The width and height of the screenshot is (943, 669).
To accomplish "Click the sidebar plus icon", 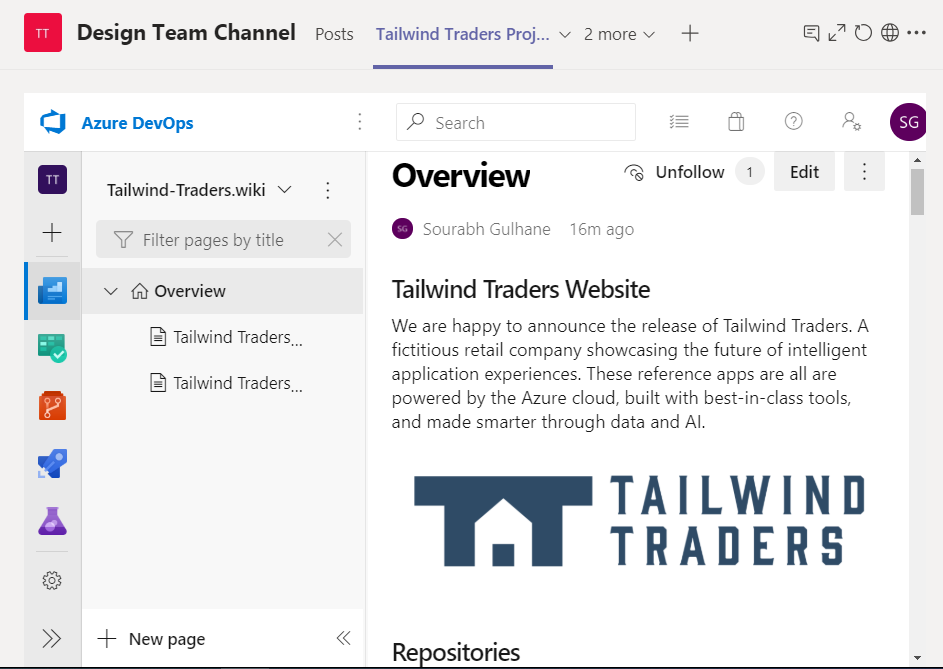I will (52, 232).
